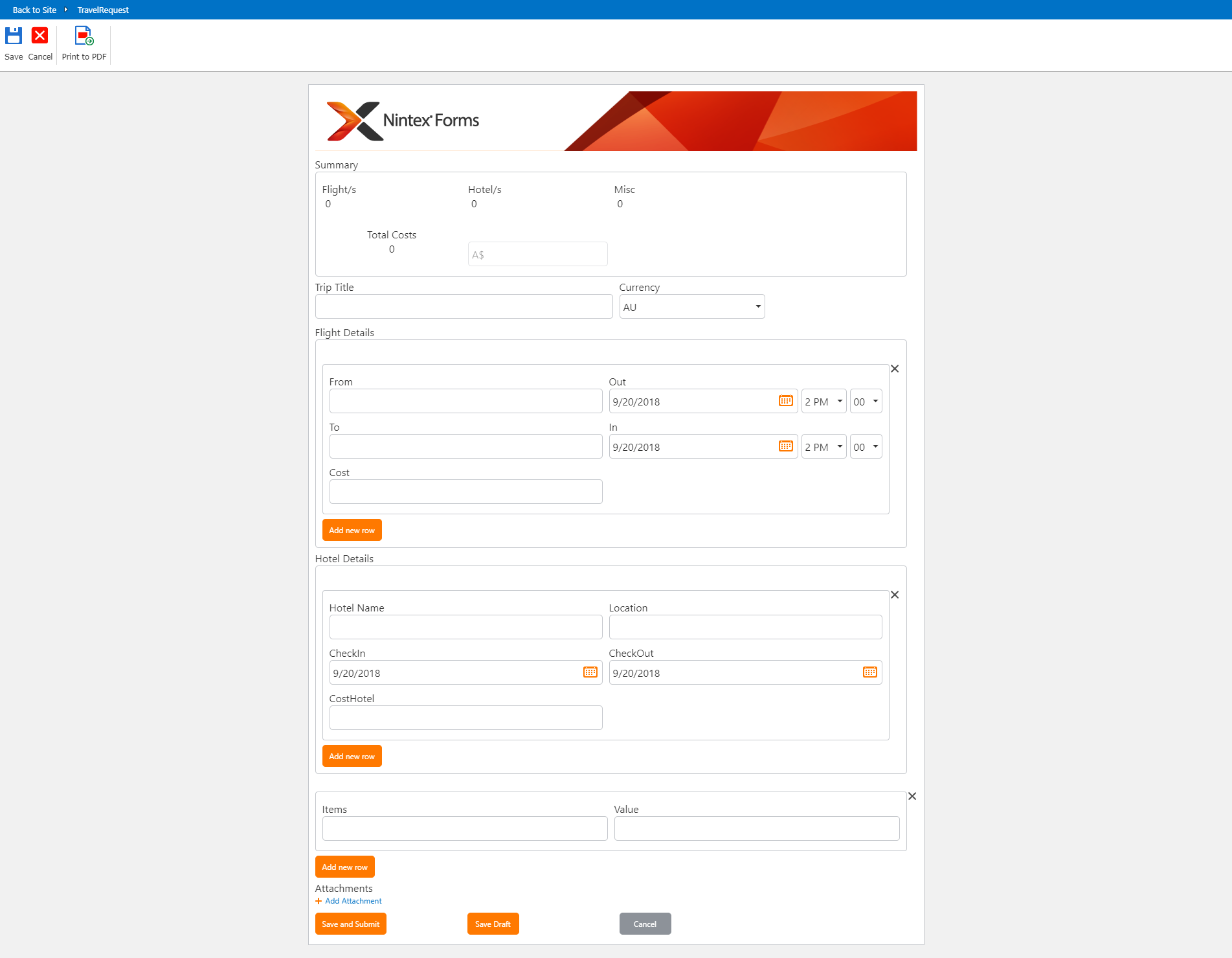The image size is (1232, 958).
Task: Click the Save disk icon
Action: coord(14,36)
